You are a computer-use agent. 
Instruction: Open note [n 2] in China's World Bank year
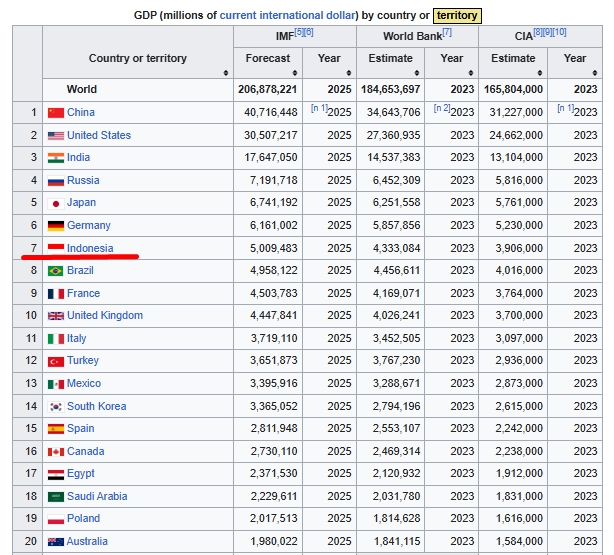(x=442, y=108)
